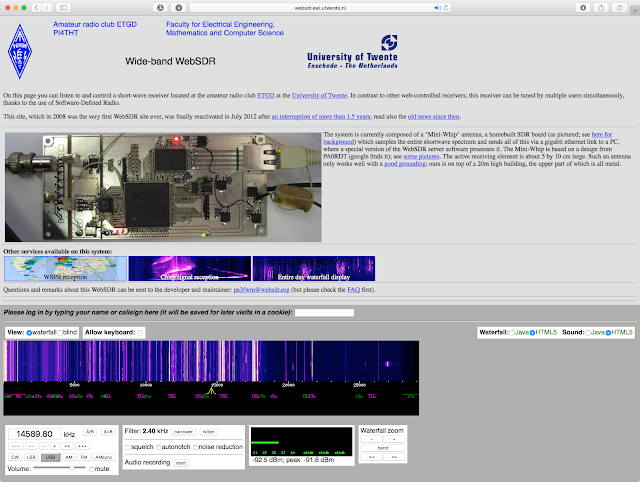Enable the noise reduction checkbox
The width and height of the screenshot is (640, 482).
(196, 447)
